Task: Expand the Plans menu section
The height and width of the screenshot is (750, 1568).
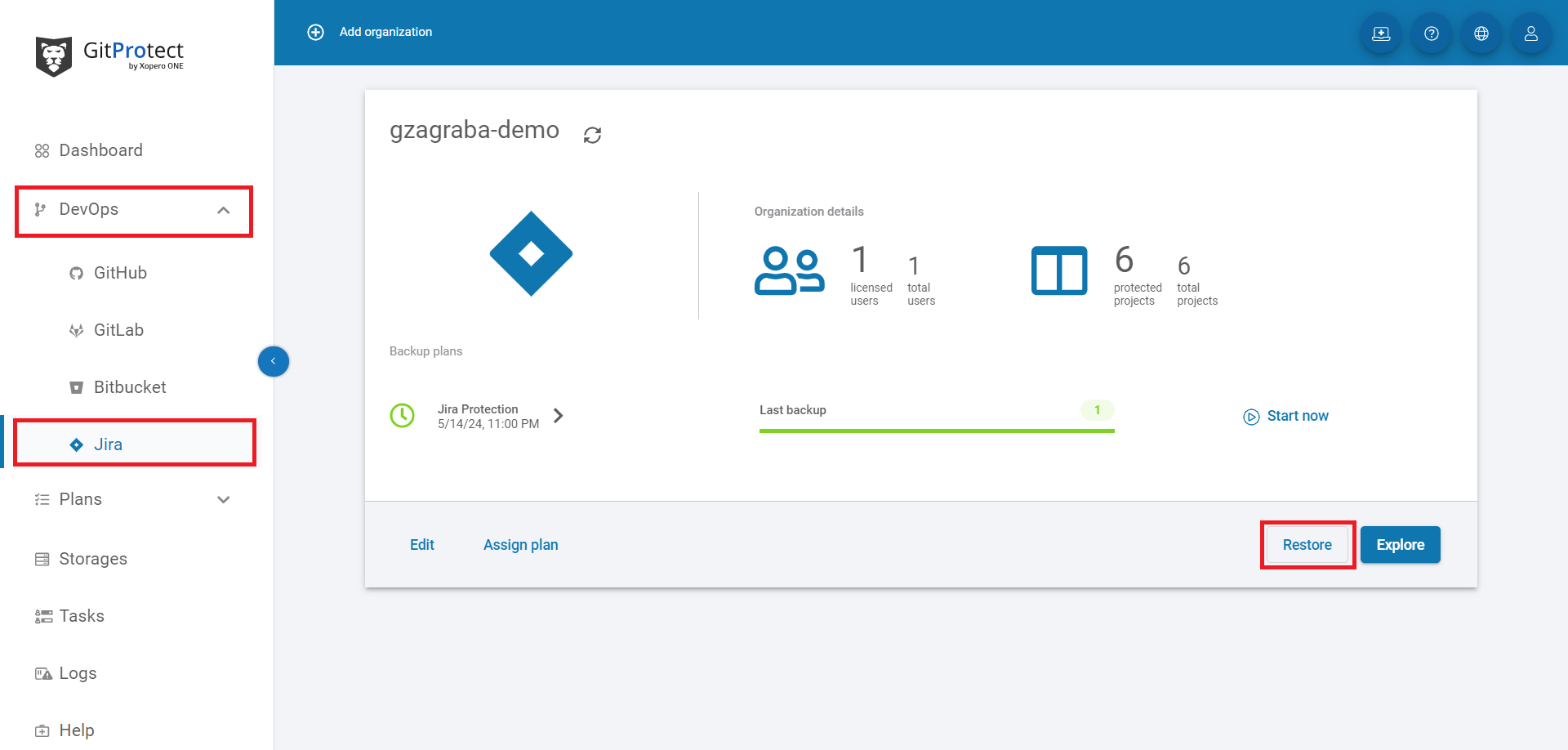Action: pyautogui.click(x=223, y=499)
